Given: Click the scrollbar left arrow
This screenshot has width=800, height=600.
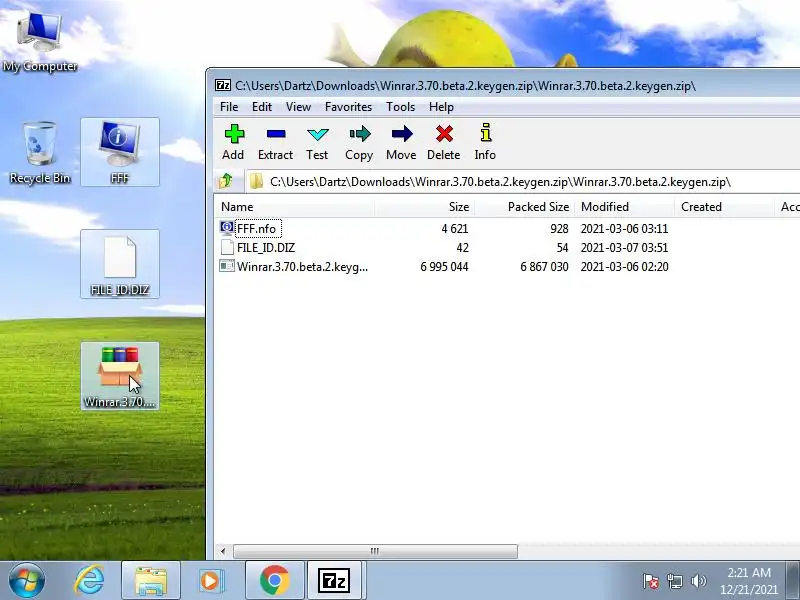Looking at the screenshot, I should pyautogui.click(x=223, y=551).
